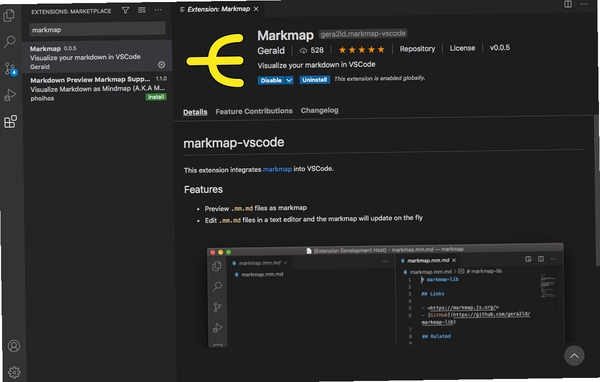The width and height of the screenshot is (600, 382).
Task: Open the Repository link
Action: pyautogui.click(x=417, y=49)
